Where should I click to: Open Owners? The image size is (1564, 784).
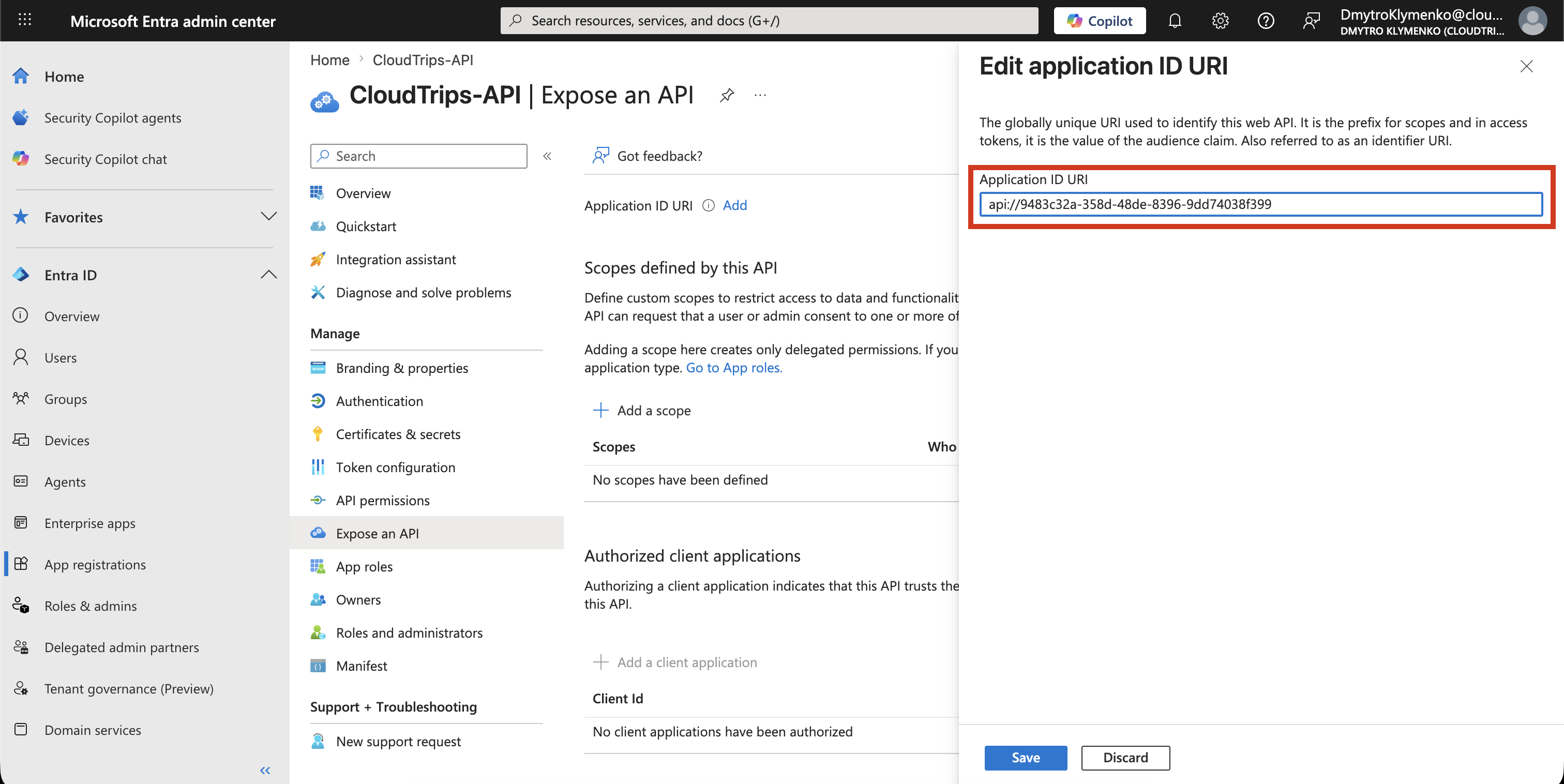pyautogui.click(x=359, y=599)
